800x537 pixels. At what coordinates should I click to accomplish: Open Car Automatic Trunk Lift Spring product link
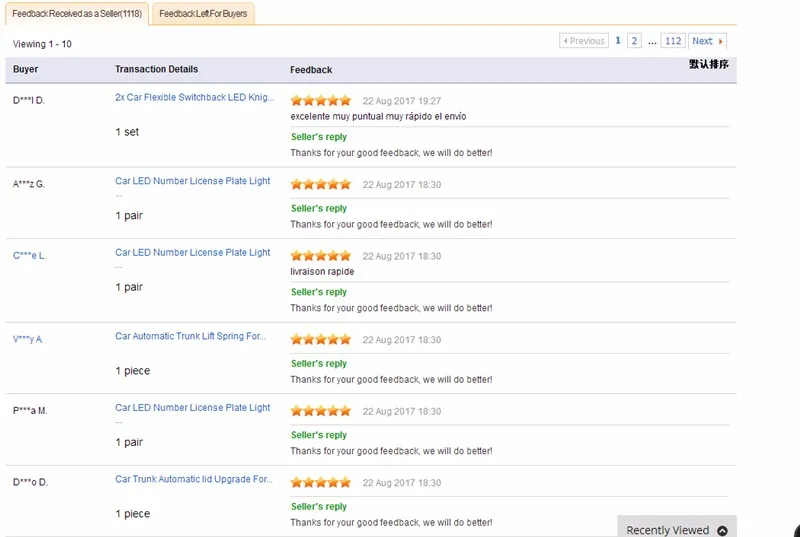[x=190, y=336]
